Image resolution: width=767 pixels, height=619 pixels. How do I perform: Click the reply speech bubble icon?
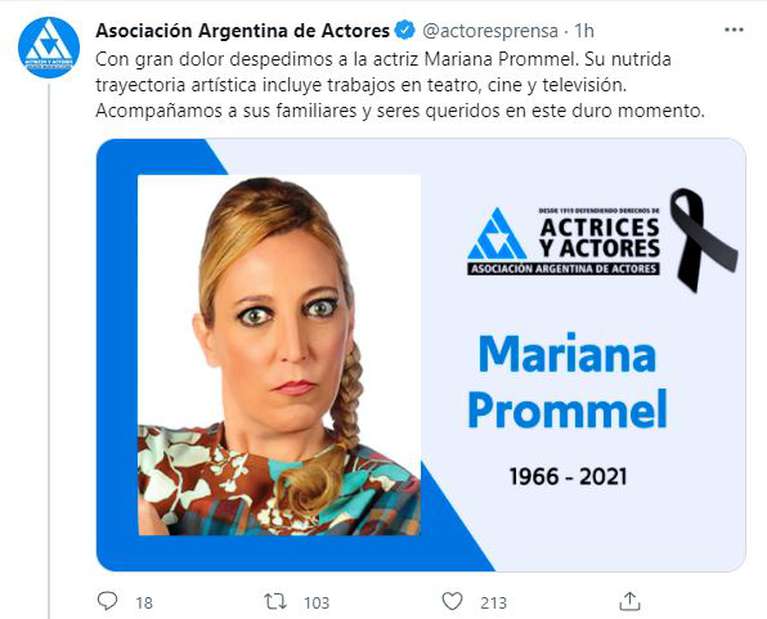click(x=107, y=601)
